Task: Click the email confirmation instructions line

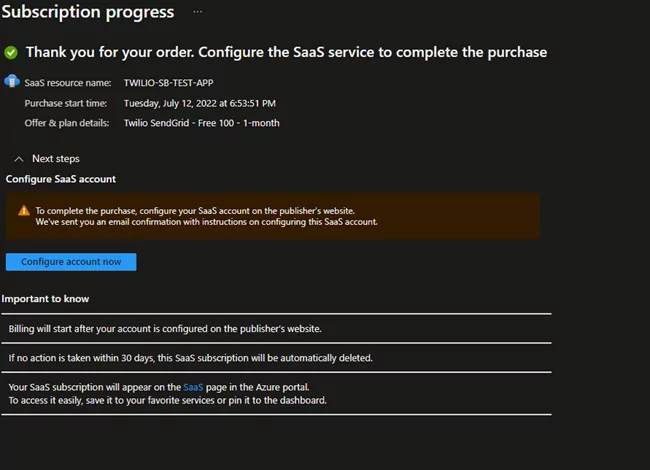Action: 206,222
